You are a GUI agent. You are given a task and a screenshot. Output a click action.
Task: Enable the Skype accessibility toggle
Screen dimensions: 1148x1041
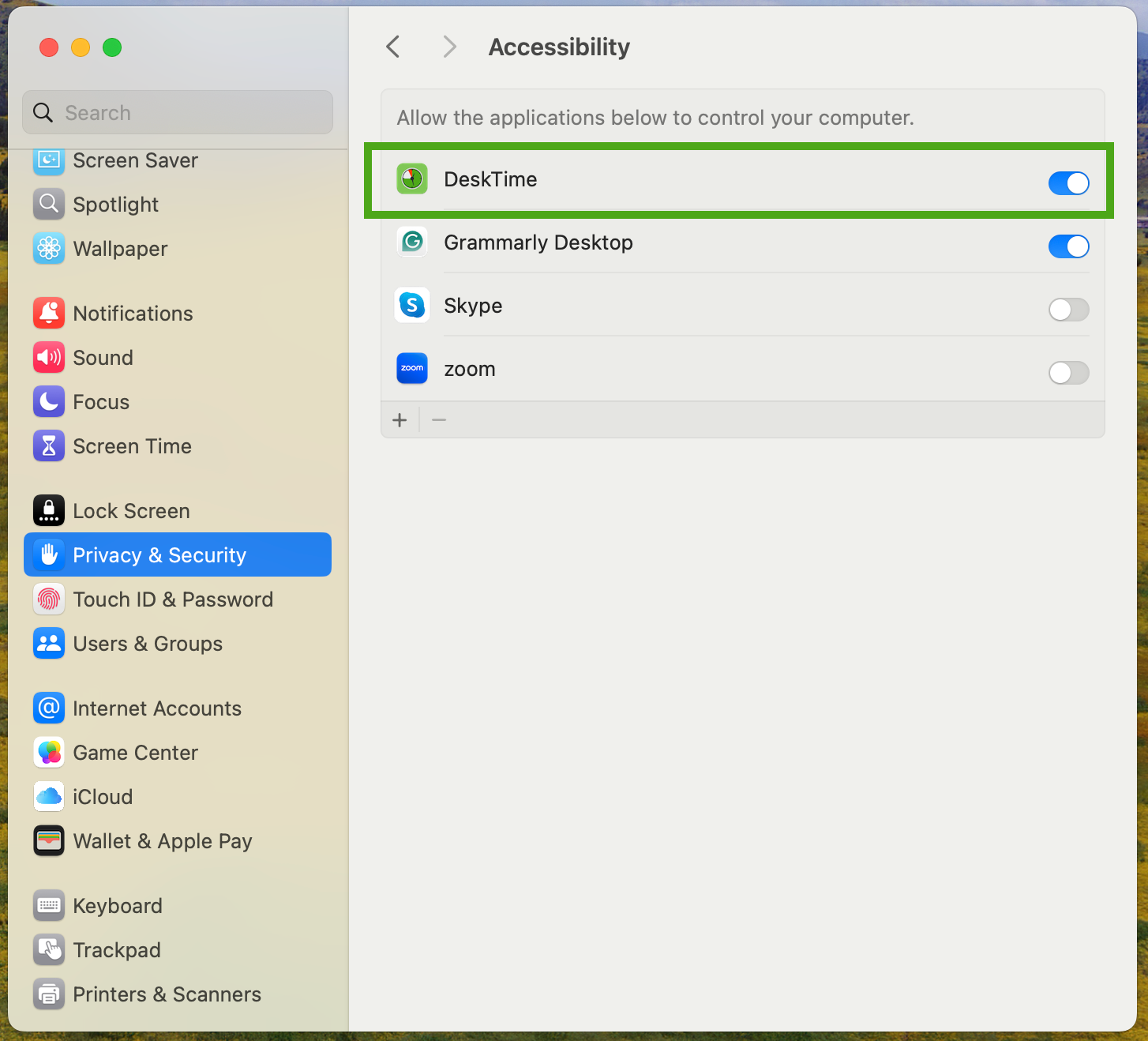1068,310
